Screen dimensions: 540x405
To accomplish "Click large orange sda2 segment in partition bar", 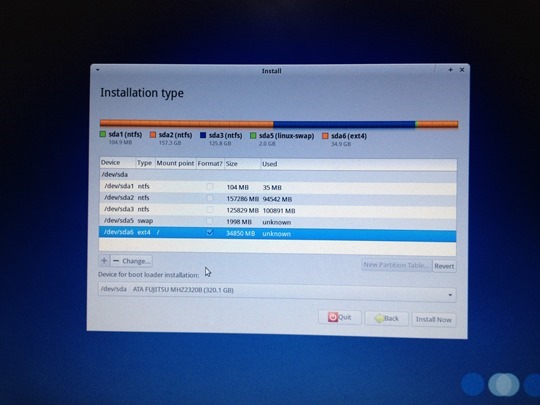I will (187, 123).
